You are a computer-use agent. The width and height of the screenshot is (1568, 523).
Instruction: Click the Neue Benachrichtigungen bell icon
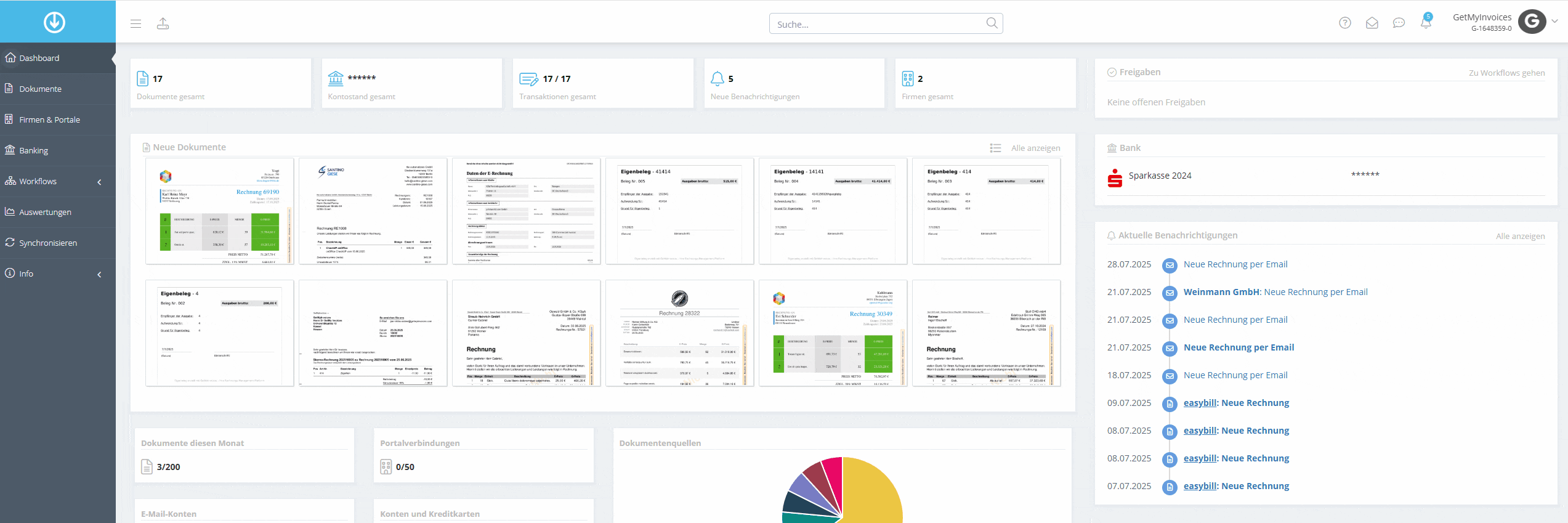pos(717,78)
